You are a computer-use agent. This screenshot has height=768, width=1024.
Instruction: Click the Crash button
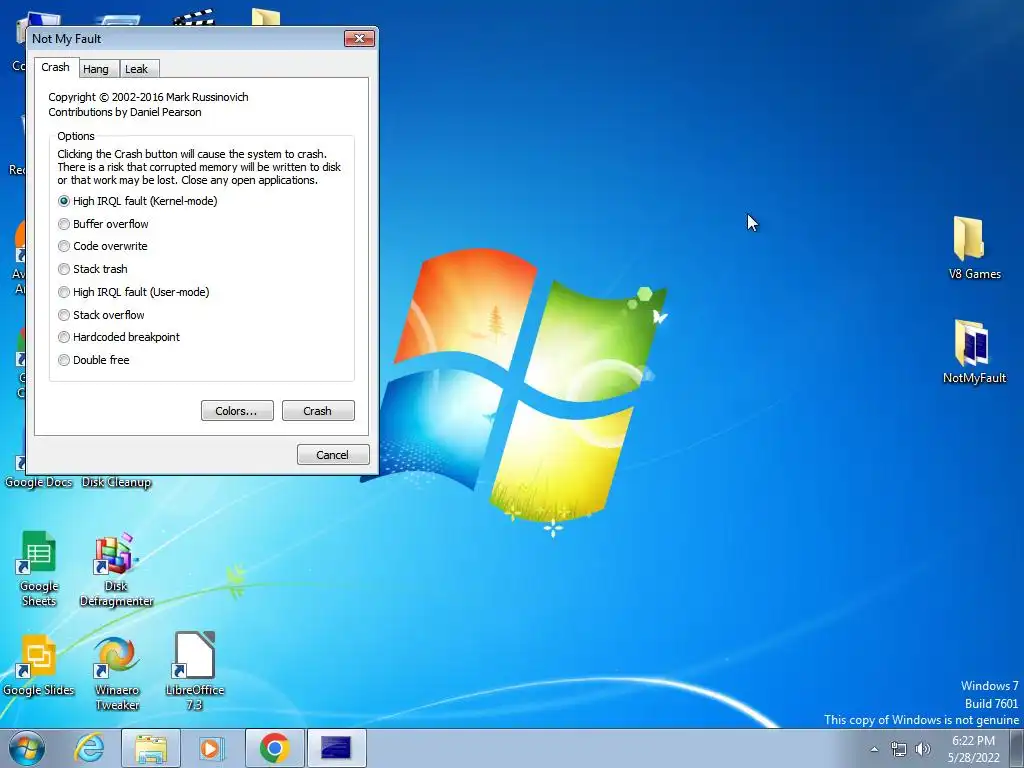point(318,411)
